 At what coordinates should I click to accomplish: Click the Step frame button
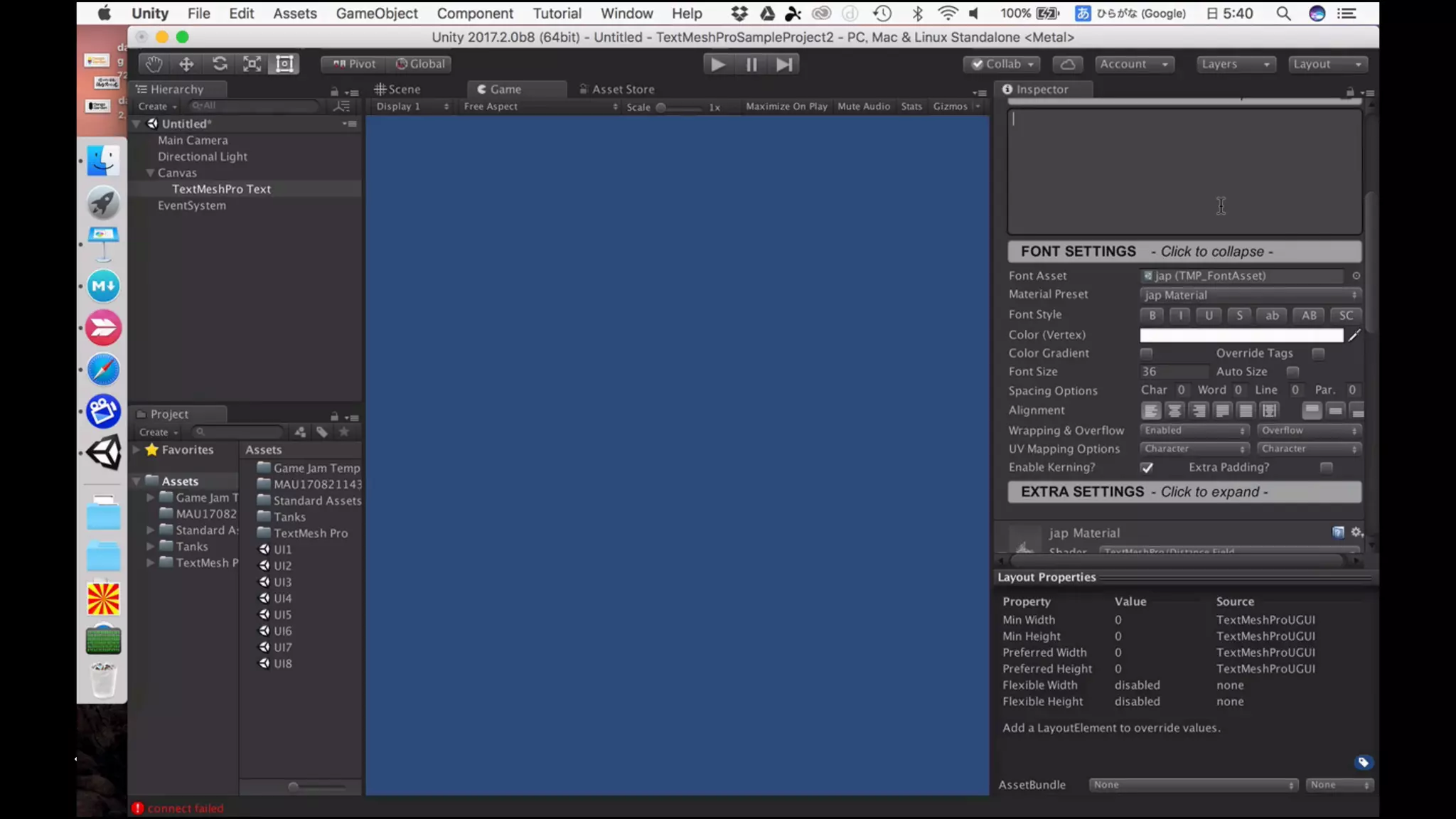(783, 64)
